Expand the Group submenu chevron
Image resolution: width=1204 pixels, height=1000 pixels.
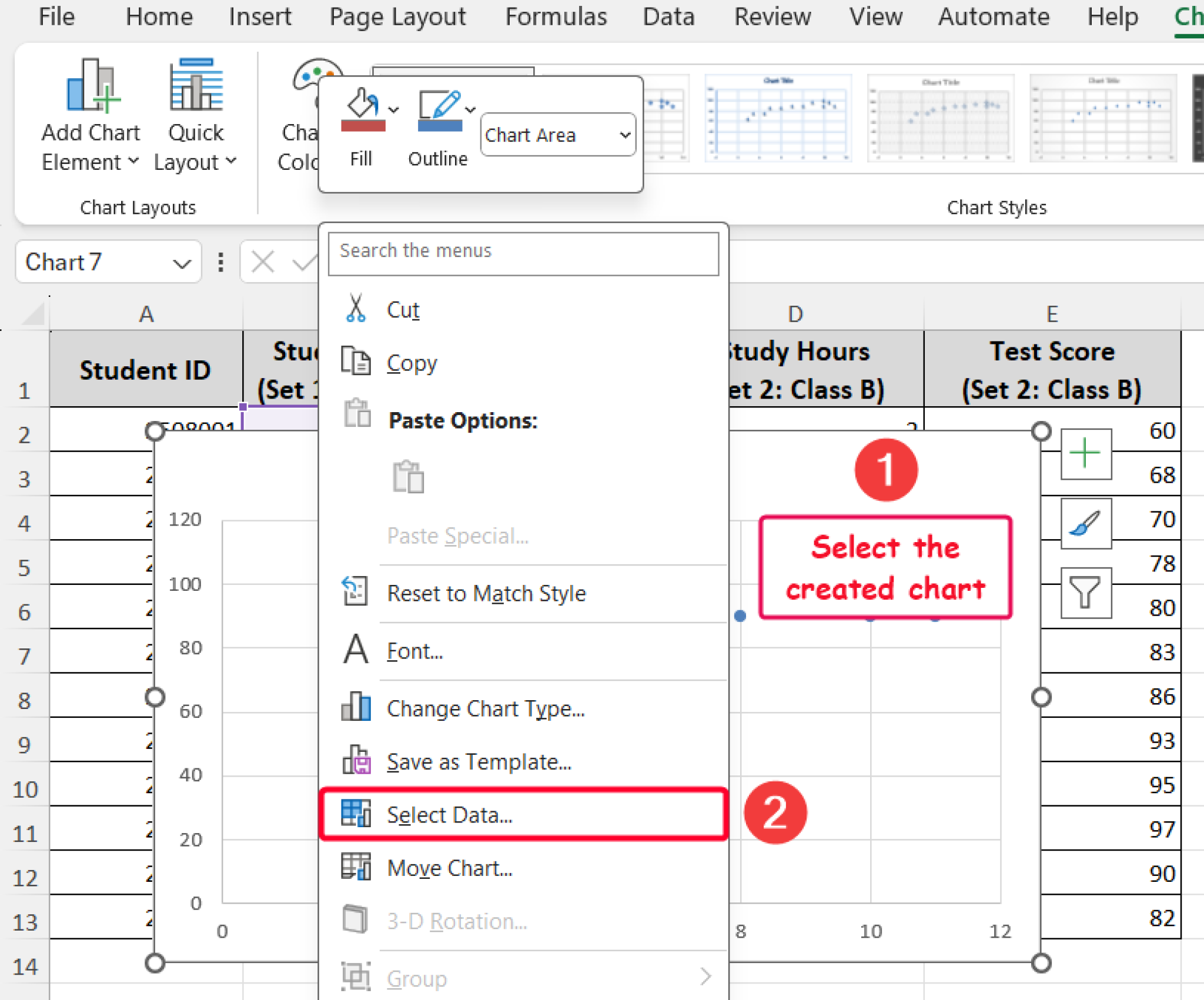707,975
